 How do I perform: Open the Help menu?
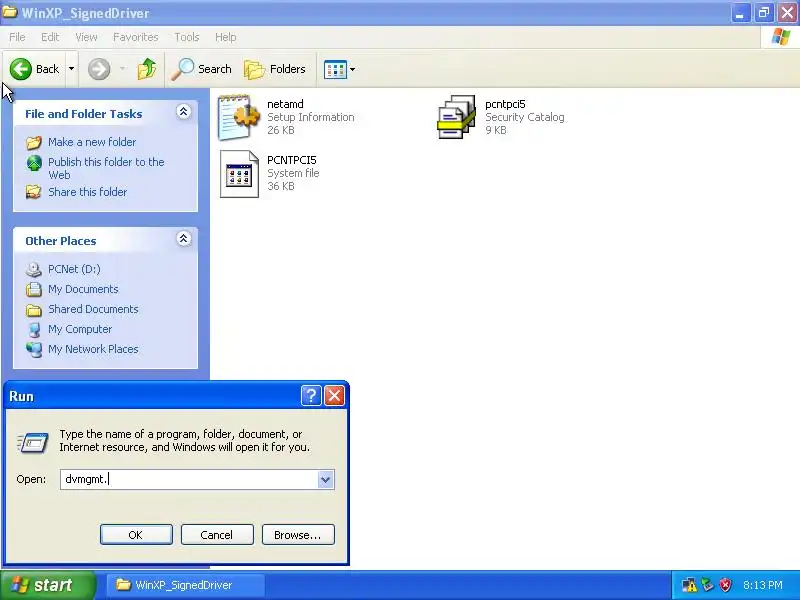click(x=226, y=37)
